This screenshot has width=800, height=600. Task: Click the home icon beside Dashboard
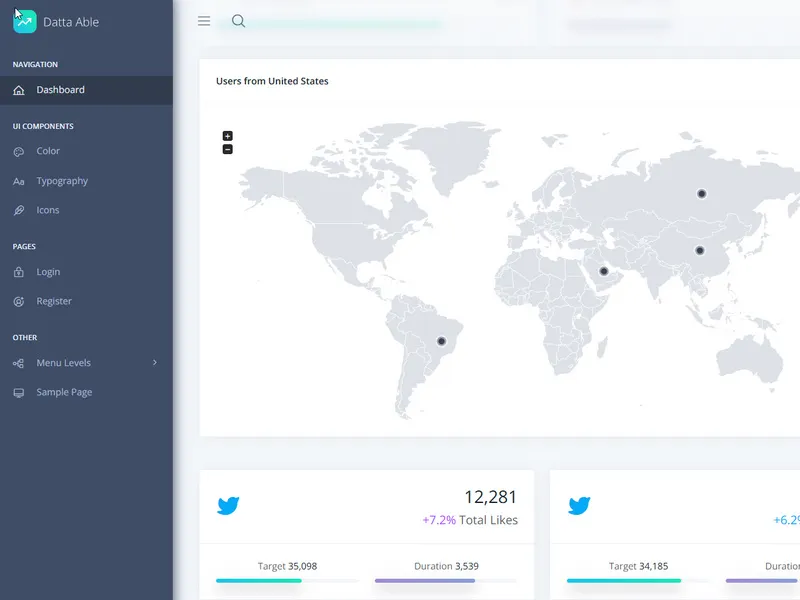(18, 89)
